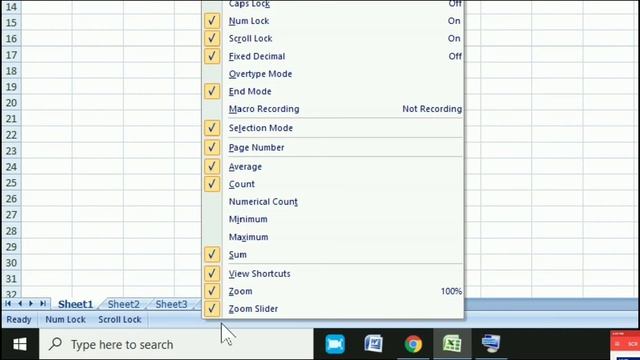
Task: Switch to Sheet1 tab
Action: click(x=76, y=304)
